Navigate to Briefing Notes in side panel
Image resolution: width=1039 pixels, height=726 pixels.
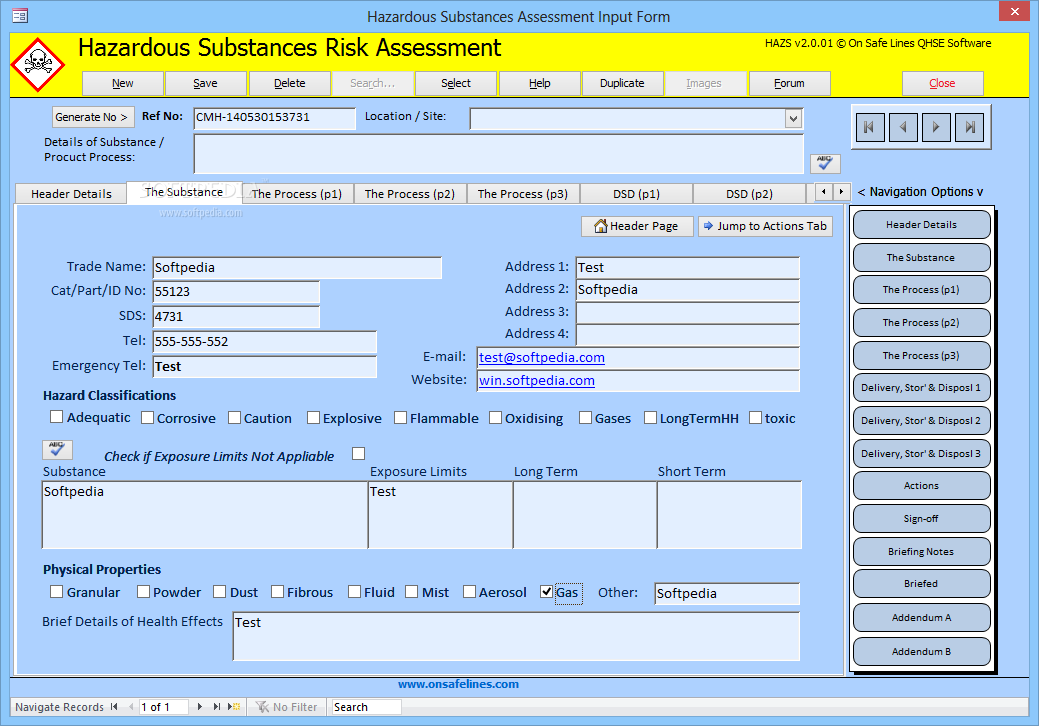coord(921,551)
